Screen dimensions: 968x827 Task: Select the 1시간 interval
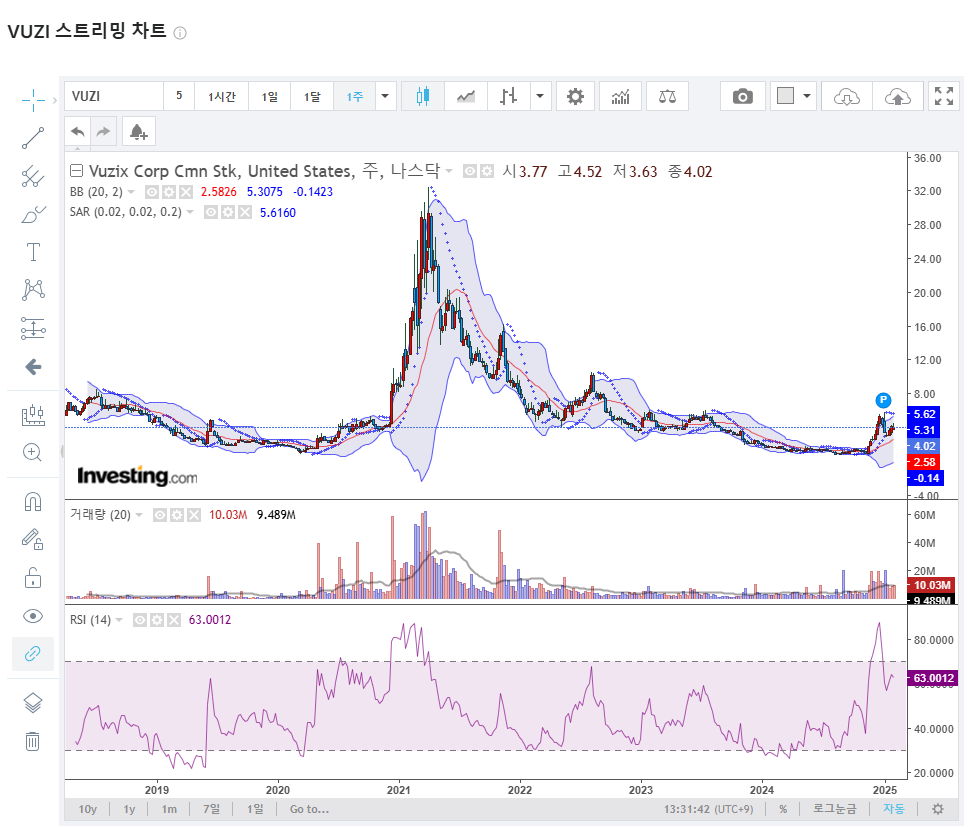pyautogui.click(x=222, y=96)
